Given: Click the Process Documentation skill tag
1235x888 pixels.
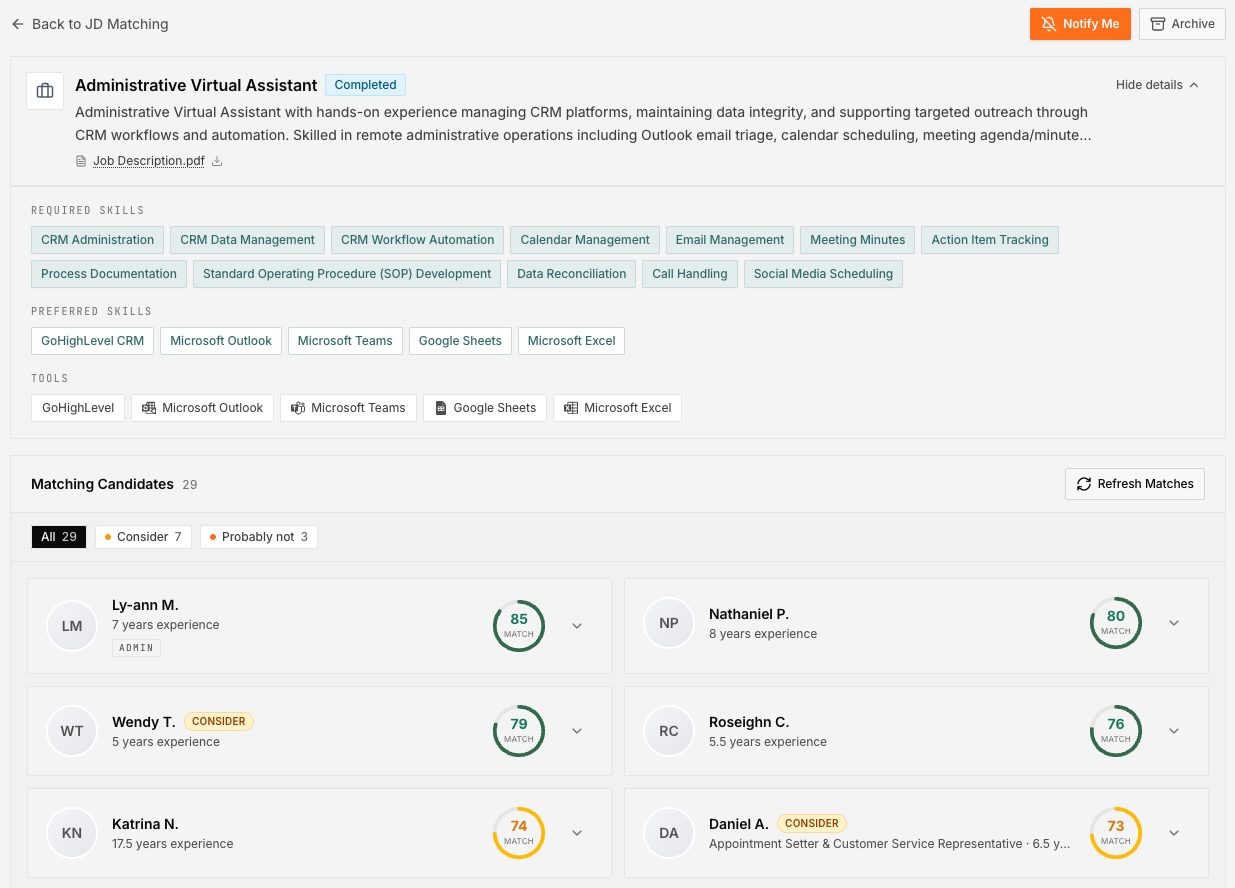Looking at the screenshot, I should [x=109, y=274].
